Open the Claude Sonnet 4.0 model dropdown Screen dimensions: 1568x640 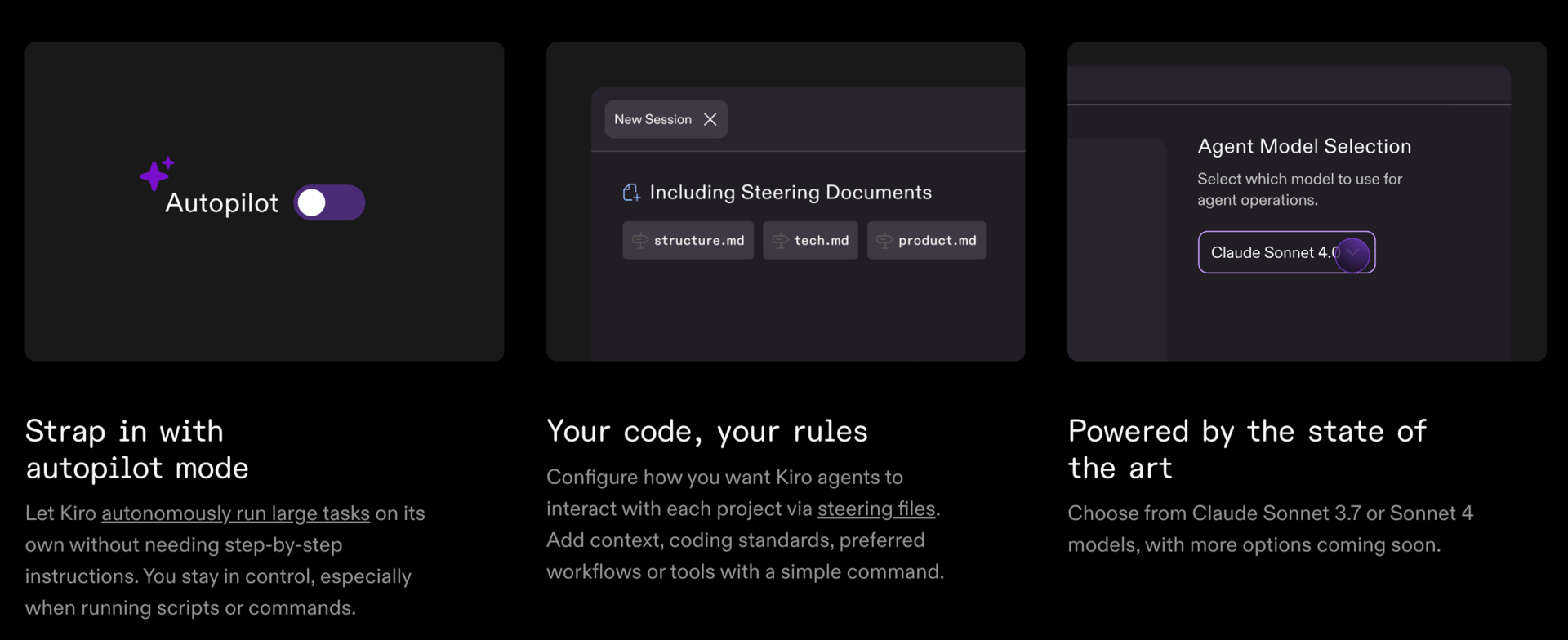tap(1286, 252)
